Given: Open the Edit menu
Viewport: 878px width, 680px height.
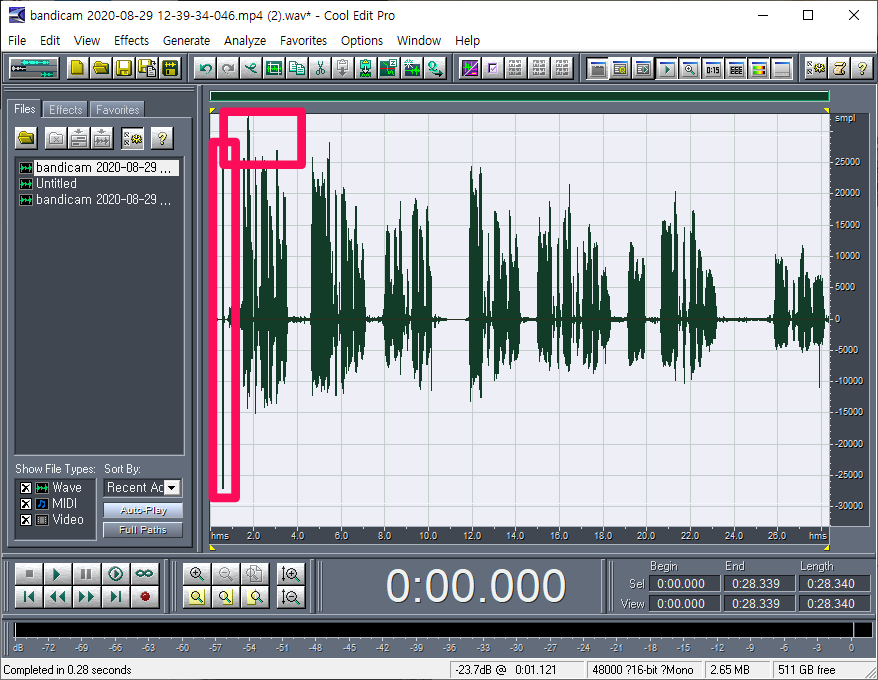Looking at the screenshot, I should pos(50,40).
